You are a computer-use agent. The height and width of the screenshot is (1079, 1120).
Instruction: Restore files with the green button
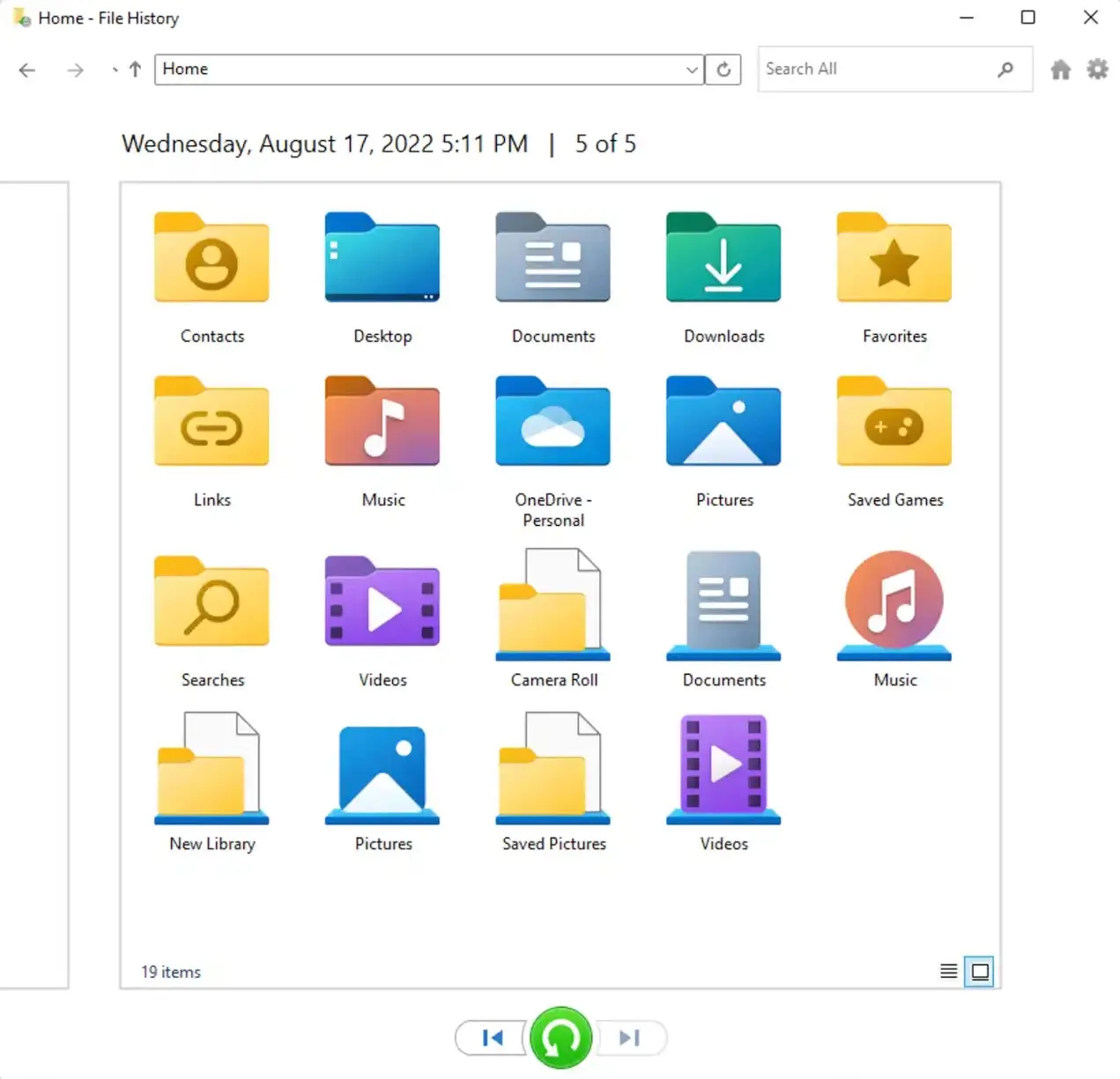(x=561, y=1038)
